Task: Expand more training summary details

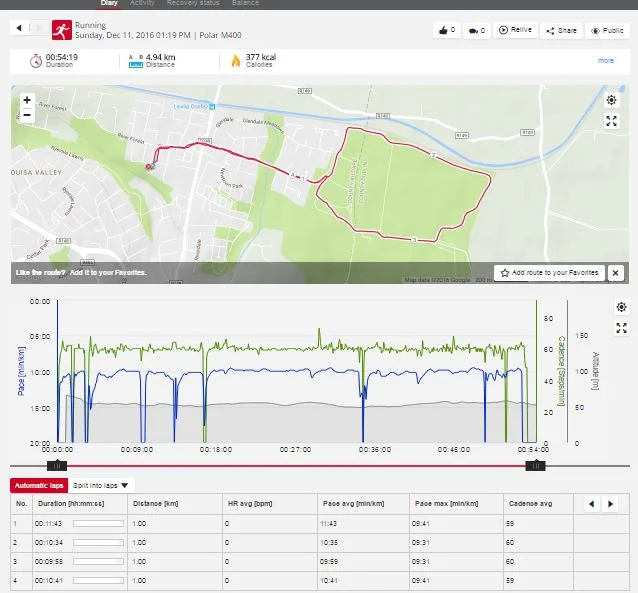Action: click(x=605, y=61)
